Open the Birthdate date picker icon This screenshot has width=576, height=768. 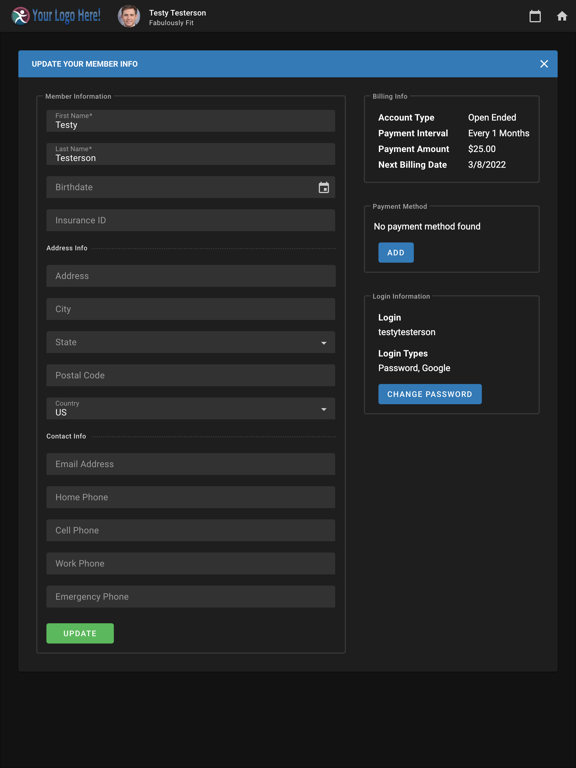coord(324,187)
